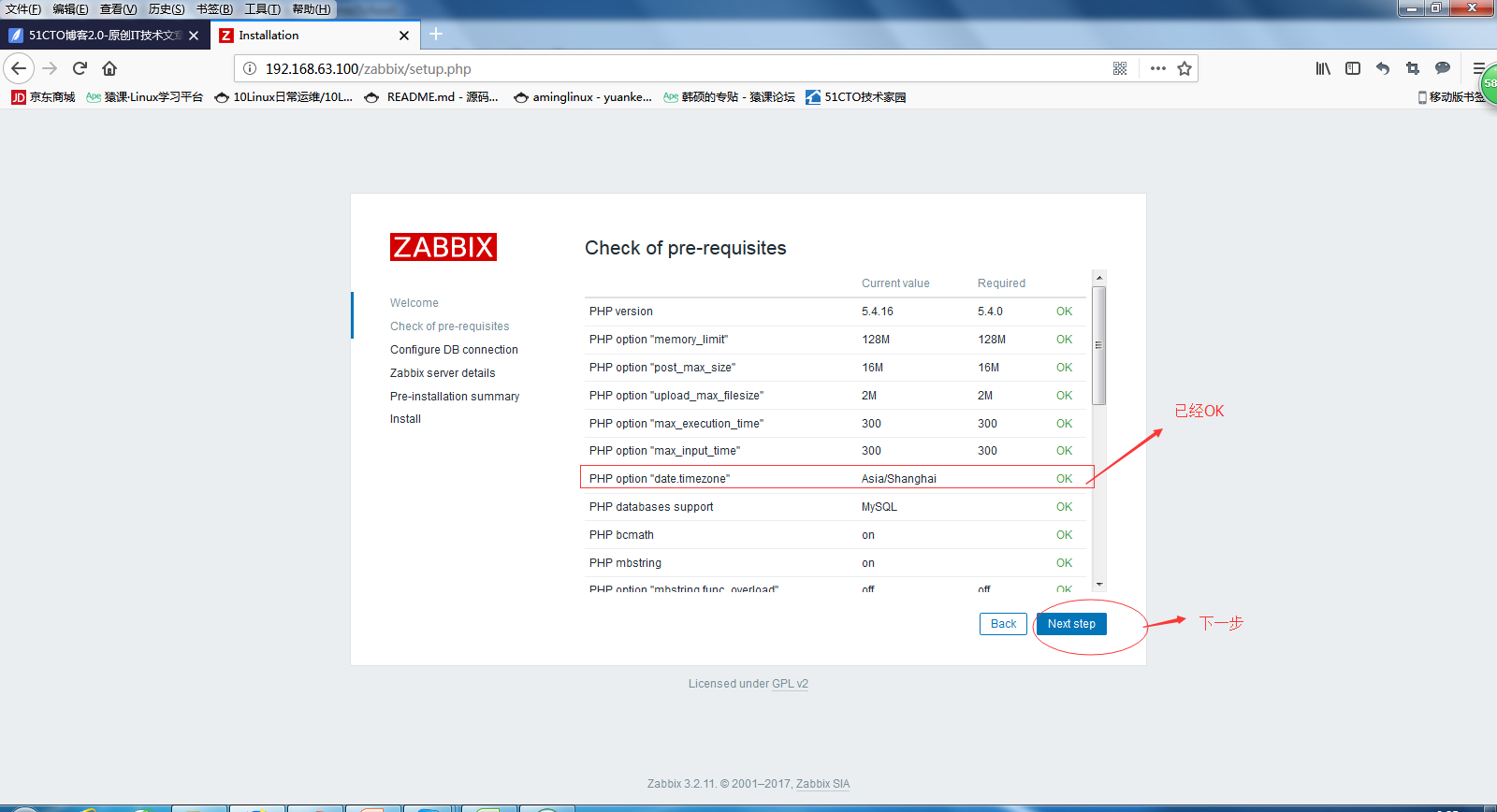Screen dimensions: 1497x812
Task: Open the browser home page icon
Action: tap(109, 68)
